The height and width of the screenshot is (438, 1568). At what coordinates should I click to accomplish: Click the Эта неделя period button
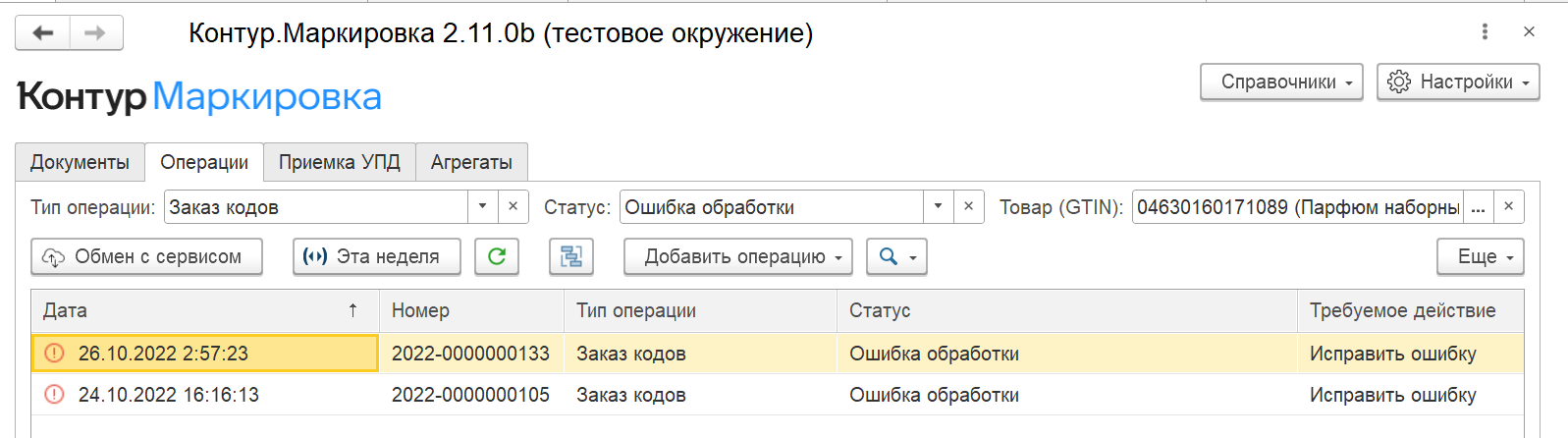[377, 256]
